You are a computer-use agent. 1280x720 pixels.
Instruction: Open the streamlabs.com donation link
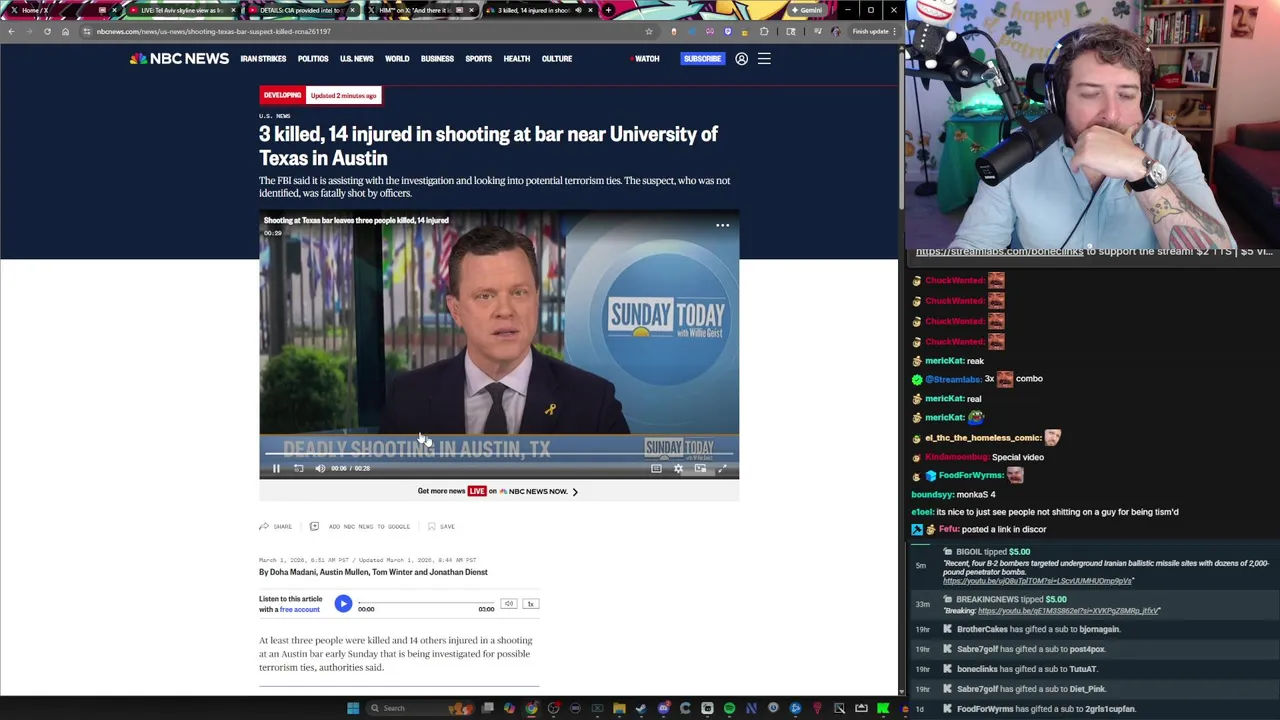click(999, 252)
